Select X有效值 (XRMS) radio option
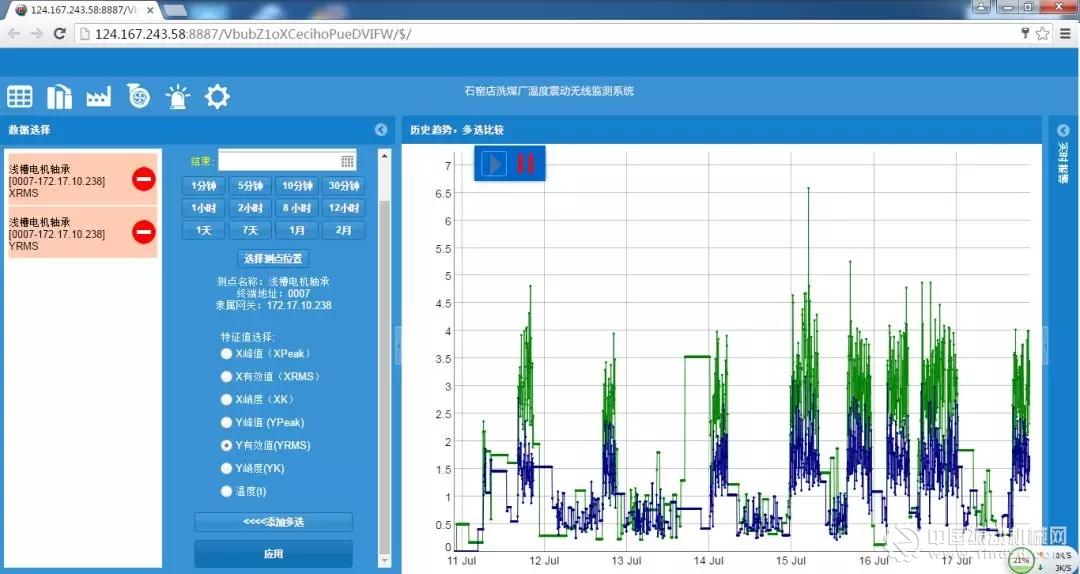This screenshot has width=1080, height=574. coord(226,377)
